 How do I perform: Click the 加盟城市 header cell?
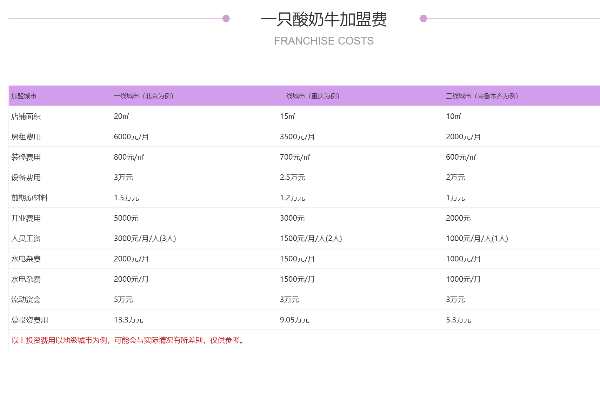click(24, 96)
